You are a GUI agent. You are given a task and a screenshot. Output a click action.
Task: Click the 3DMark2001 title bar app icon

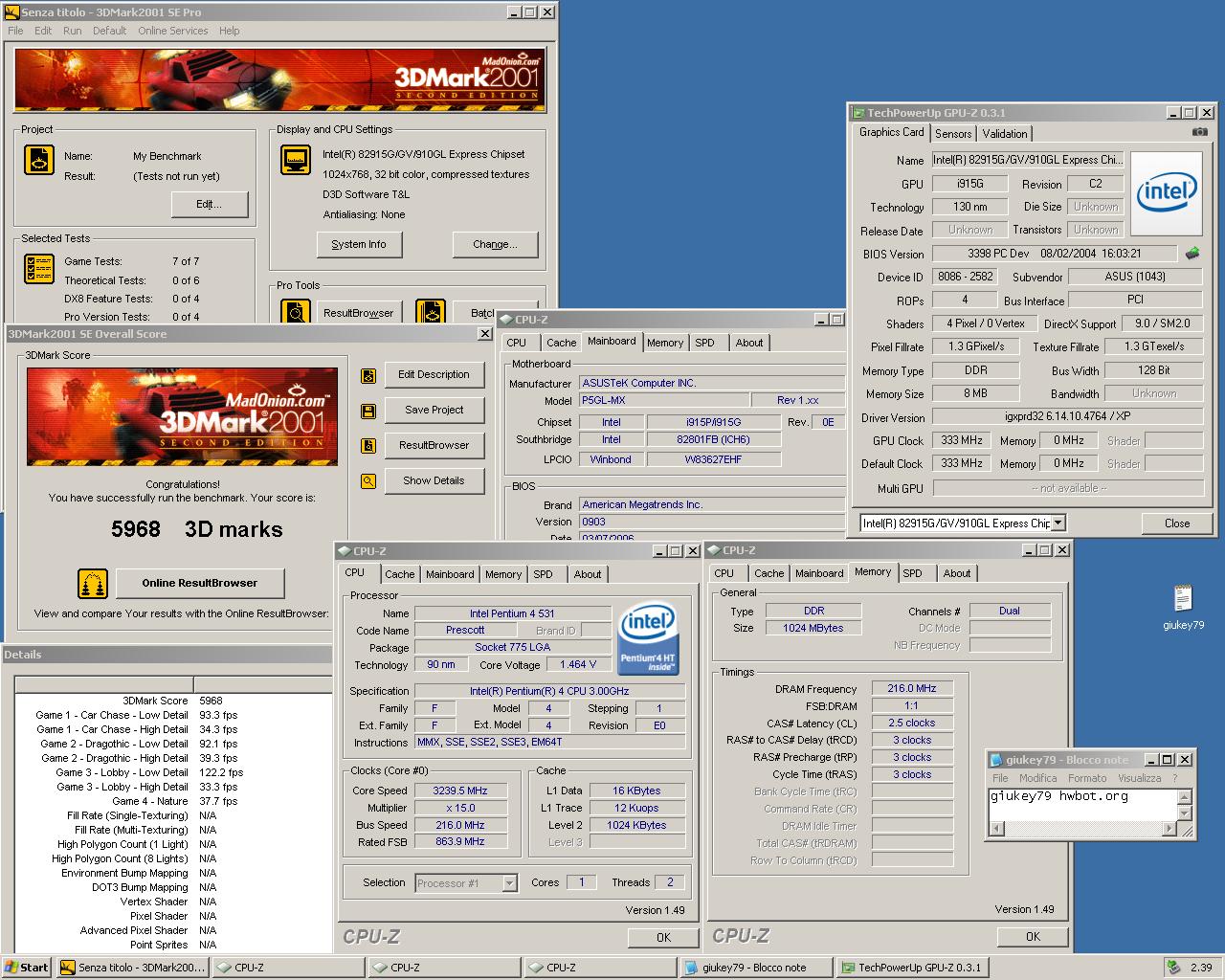(12, 12)
